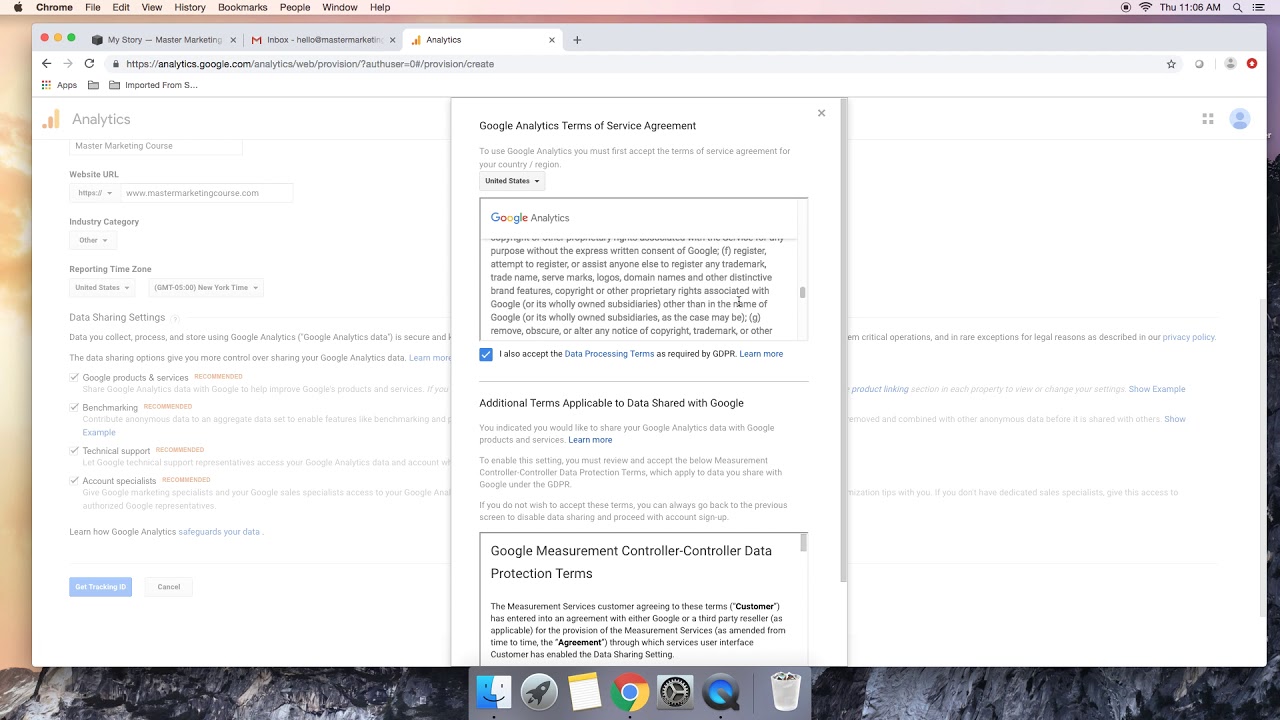
Task: Open QuickTime Player in the Dock
Action: coord(721,692)
